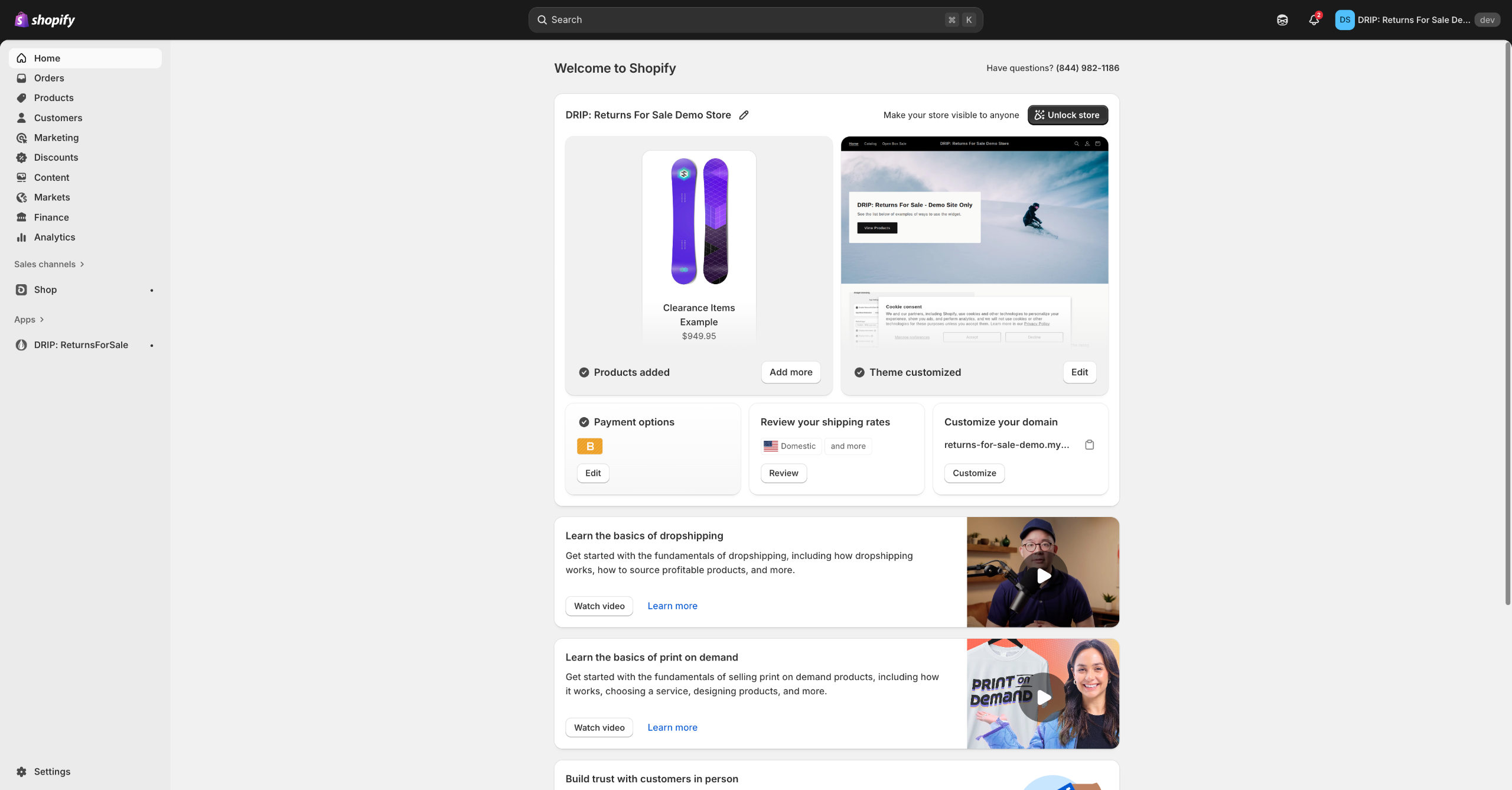1512x790 pixels.
Task: Click the Payment options checkmark
Action: coord(584,422)
